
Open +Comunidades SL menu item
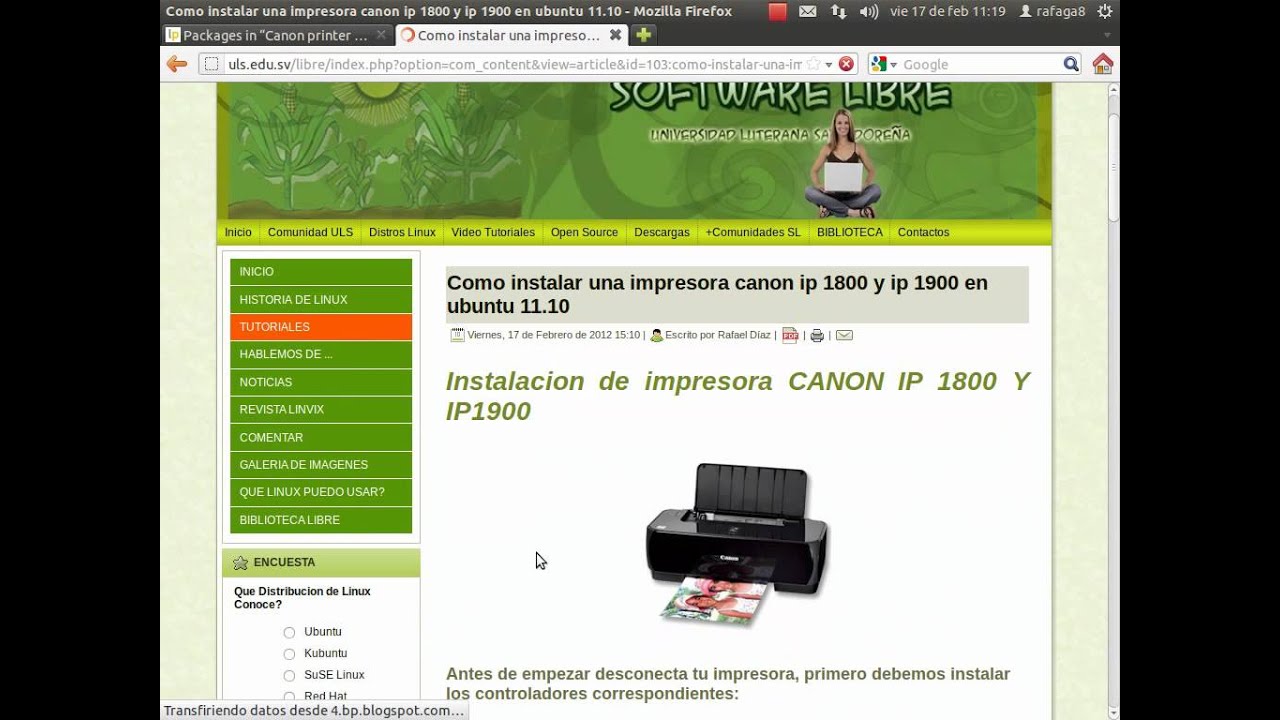[753, 232]
